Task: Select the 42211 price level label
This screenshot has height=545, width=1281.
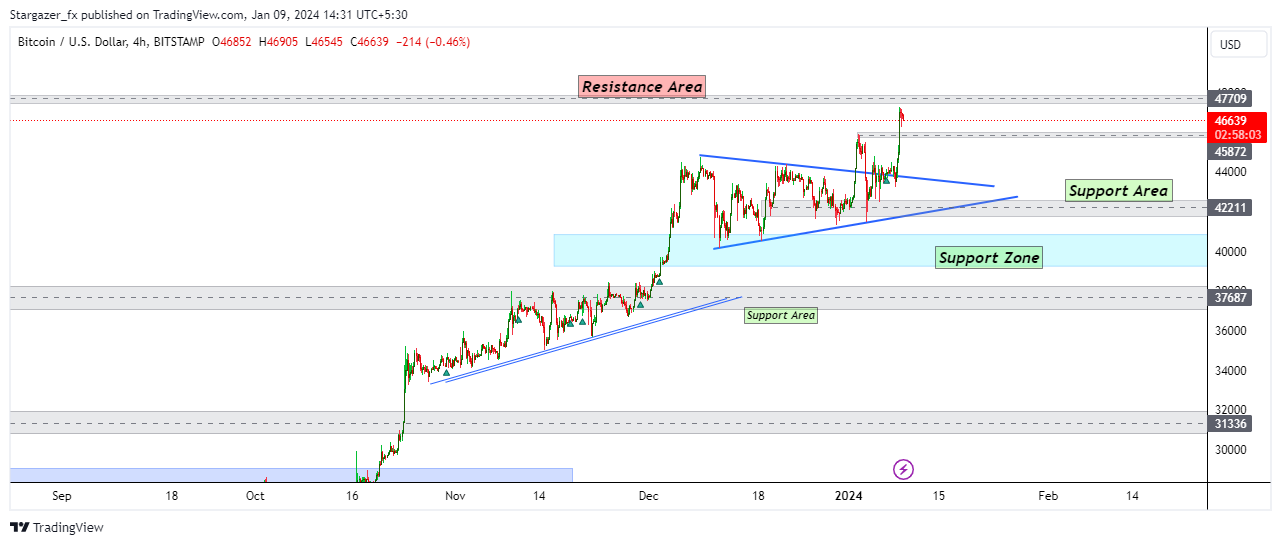Action: [1229, 208]
